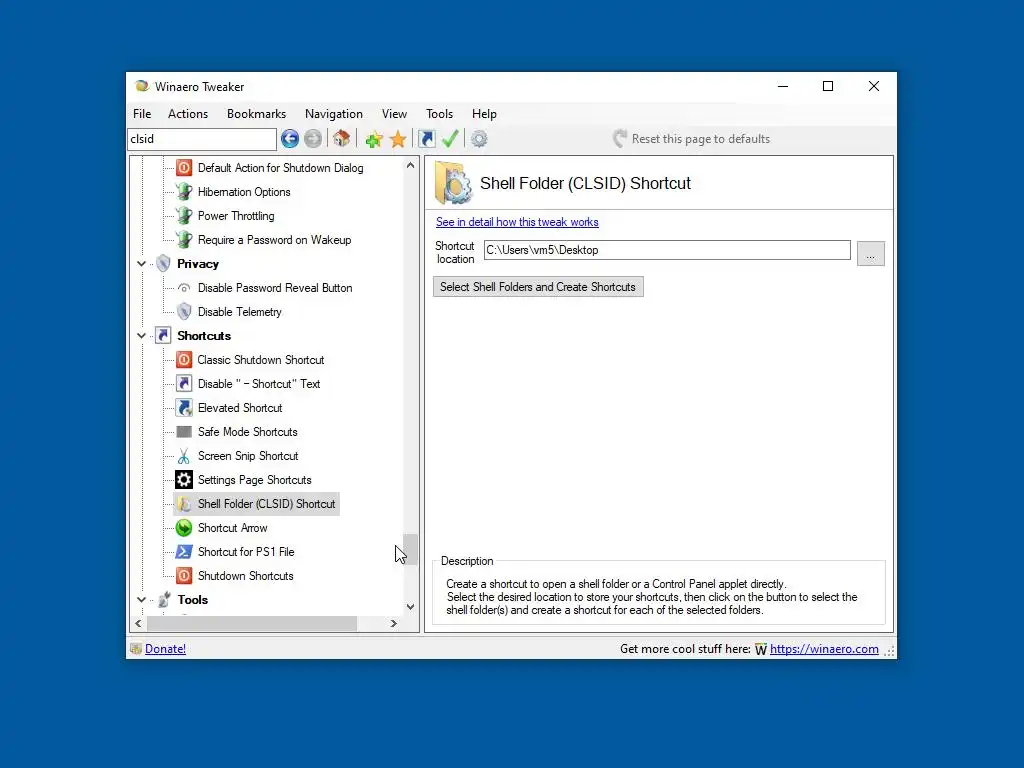
Task: Click the Screen Snip scissors icon
Action: point(184,456)
